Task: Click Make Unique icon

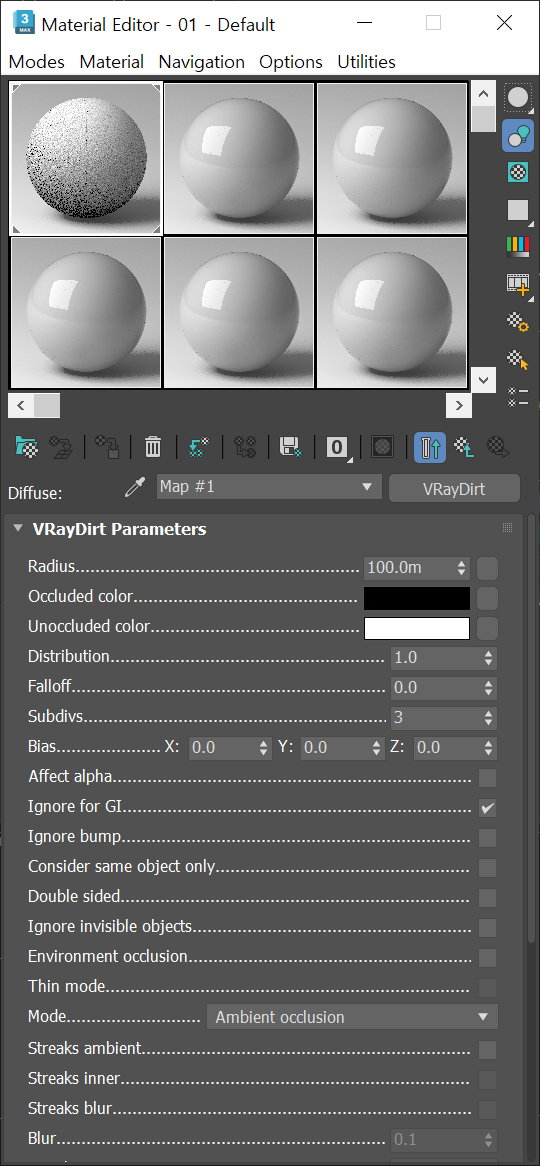Action: (x=245, y=447)
